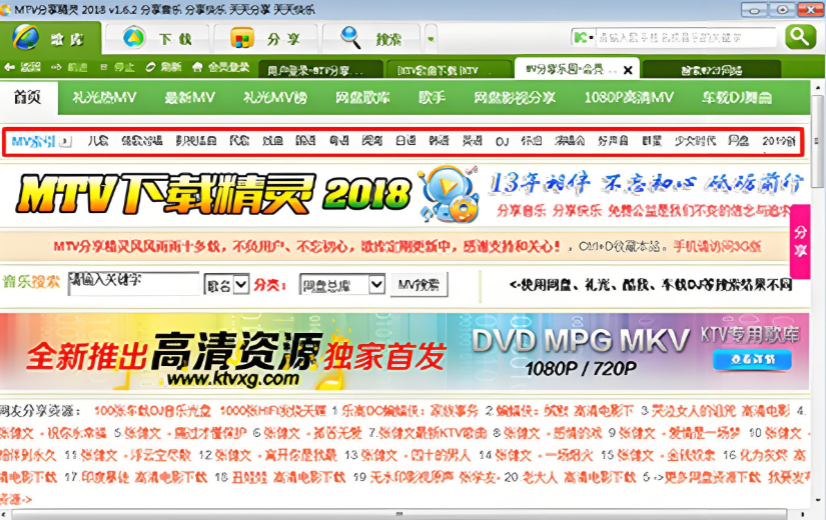The width and height of the screenshot is (826, 520).
Task: Open the search engine selector icon
Action: pos(584,37)
